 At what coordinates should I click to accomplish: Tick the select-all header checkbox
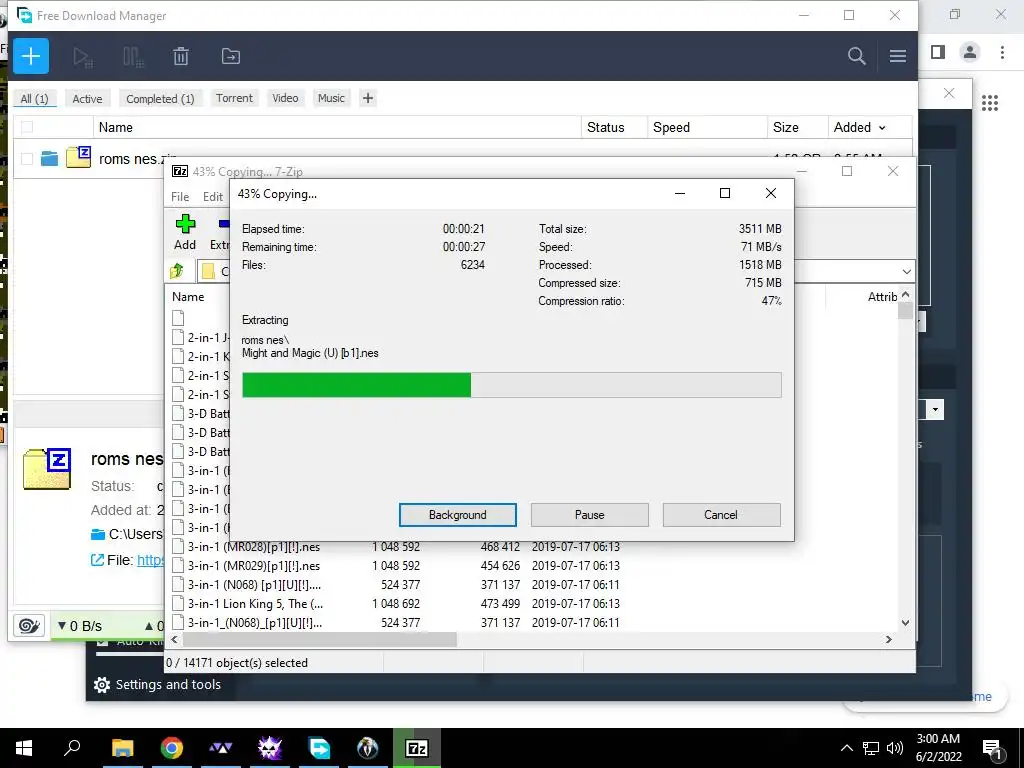(27, 127)
